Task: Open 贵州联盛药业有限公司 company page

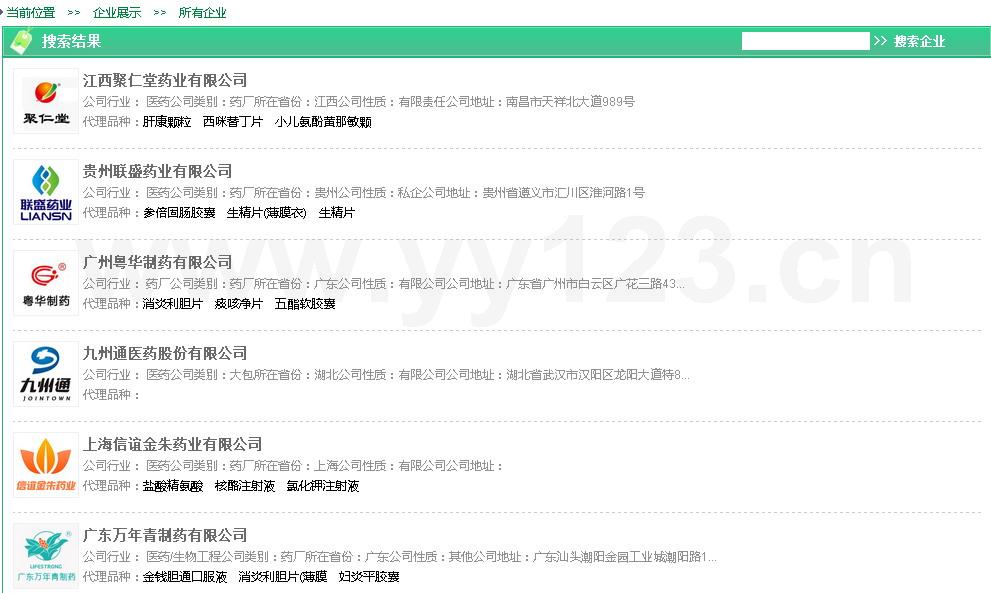Action: pyautogui.click(x=157, y=171)
